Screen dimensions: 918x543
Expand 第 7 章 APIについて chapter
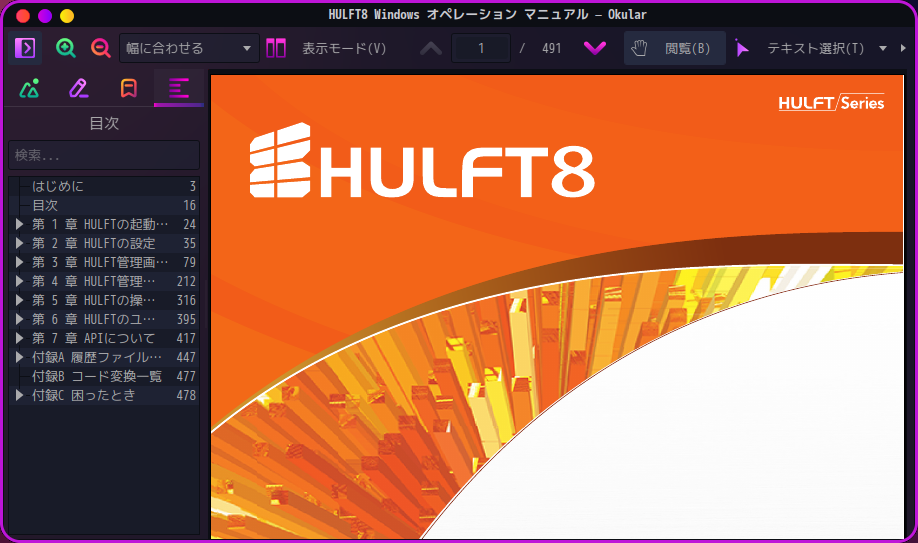[x=19, y=338]
